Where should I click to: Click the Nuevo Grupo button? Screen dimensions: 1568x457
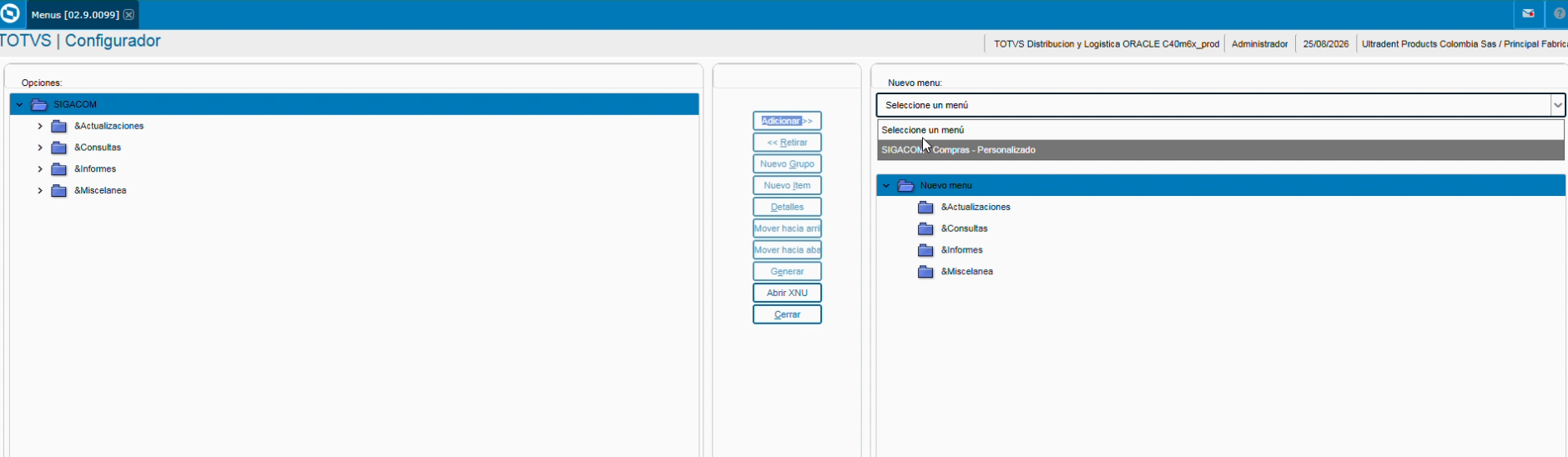coord(787,164)
